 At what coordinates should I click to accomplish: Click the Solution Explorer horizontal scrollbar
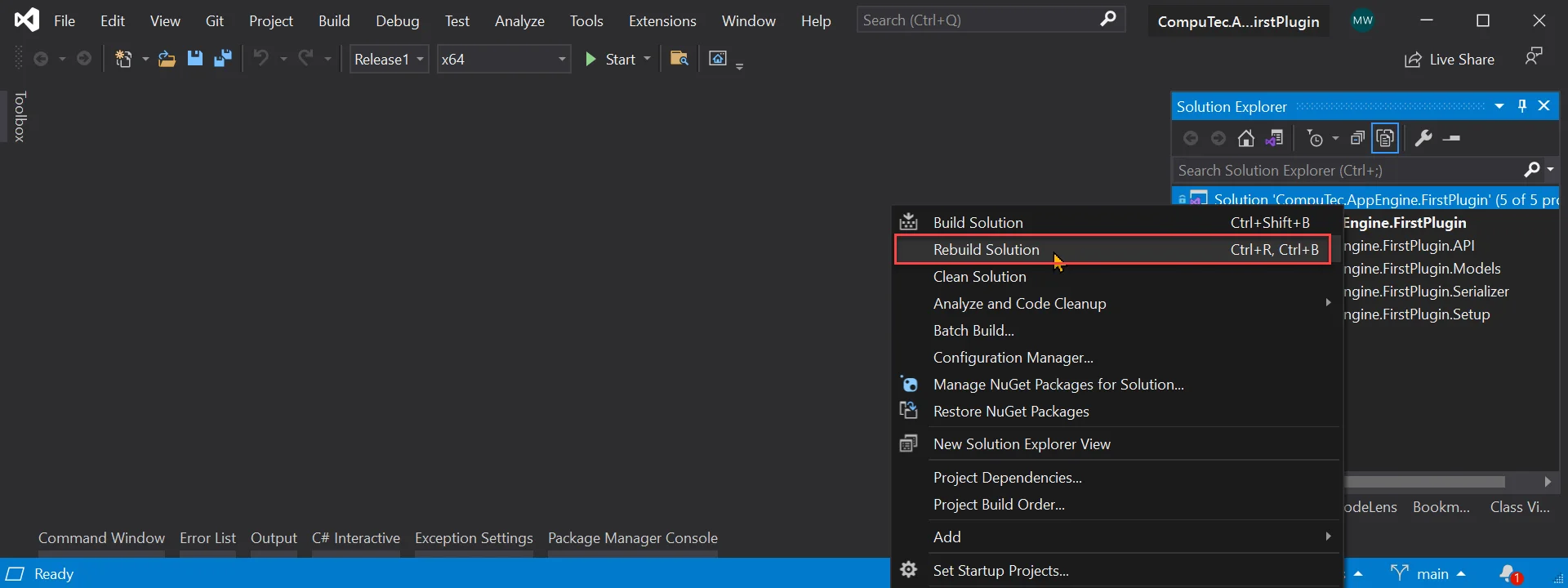[1425, 482]
